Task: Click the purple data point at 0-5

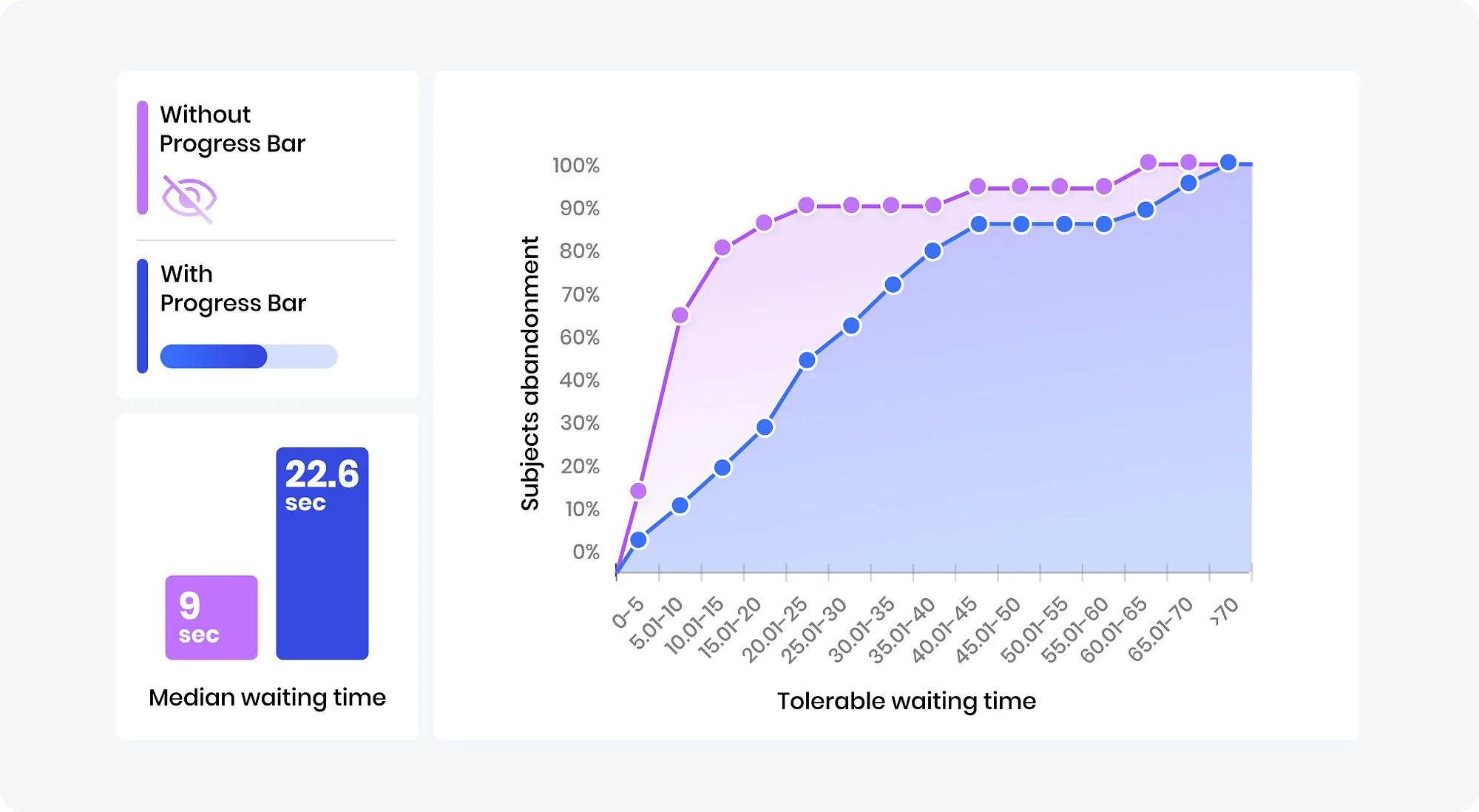Action: coord(638,491)
